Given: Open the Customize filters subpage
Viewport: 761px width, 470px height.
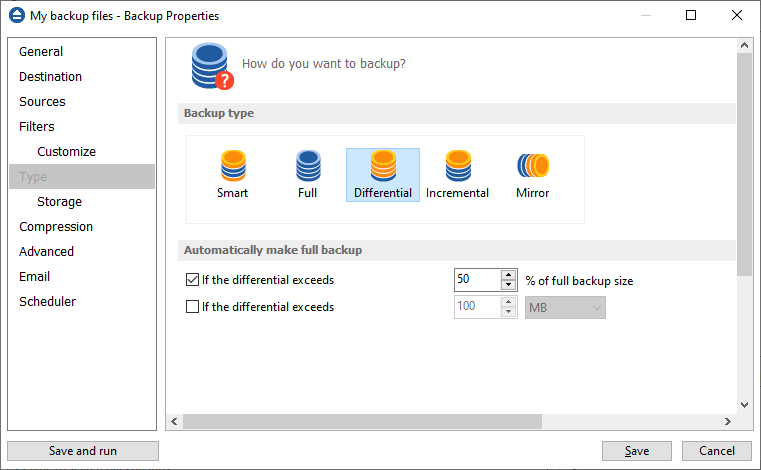Looking at the screenshot, I should (82, 151).
